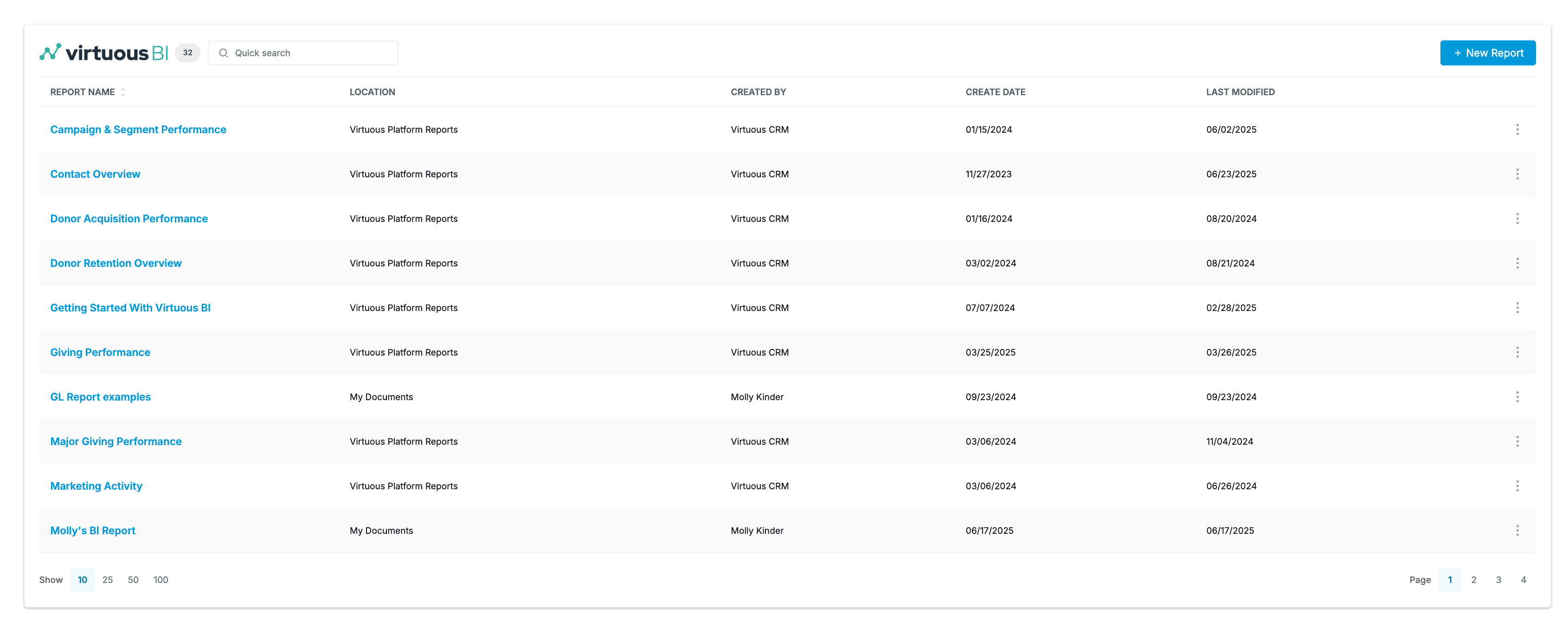
Task: Open more options for Donor Acquisition Performance
Action: pos(1517,219)
